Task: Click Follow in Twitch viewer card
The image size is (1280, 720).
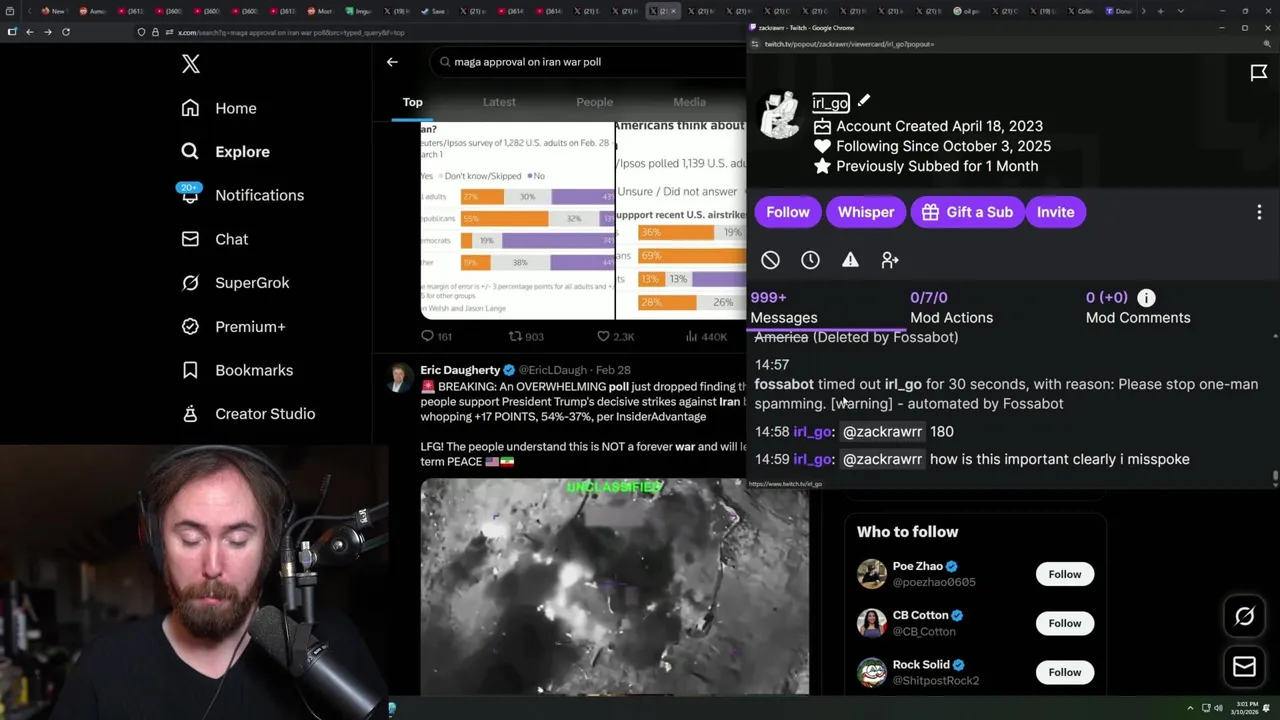Action: click(788, 212)
